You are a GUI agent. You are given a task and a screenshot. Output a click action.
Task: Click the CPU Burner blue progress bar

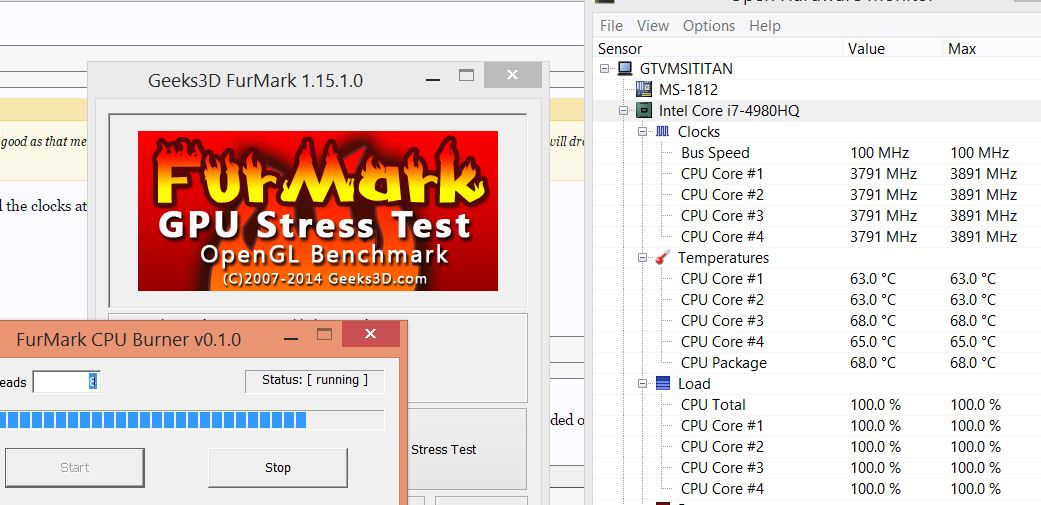click(x=192, y=420)
